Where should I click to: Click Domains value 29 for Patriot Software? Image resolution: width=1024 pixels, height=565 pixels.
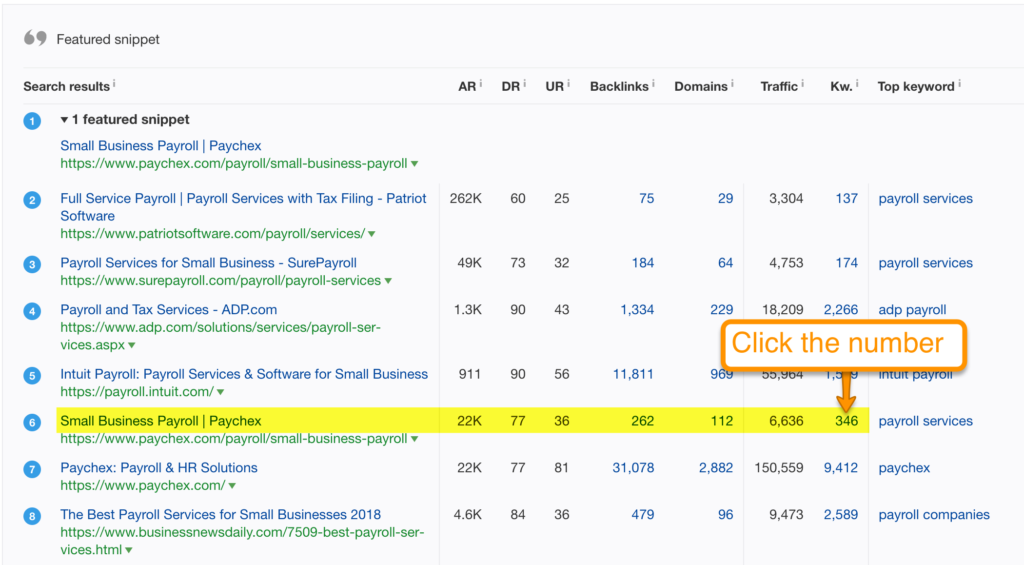point(726,199)
